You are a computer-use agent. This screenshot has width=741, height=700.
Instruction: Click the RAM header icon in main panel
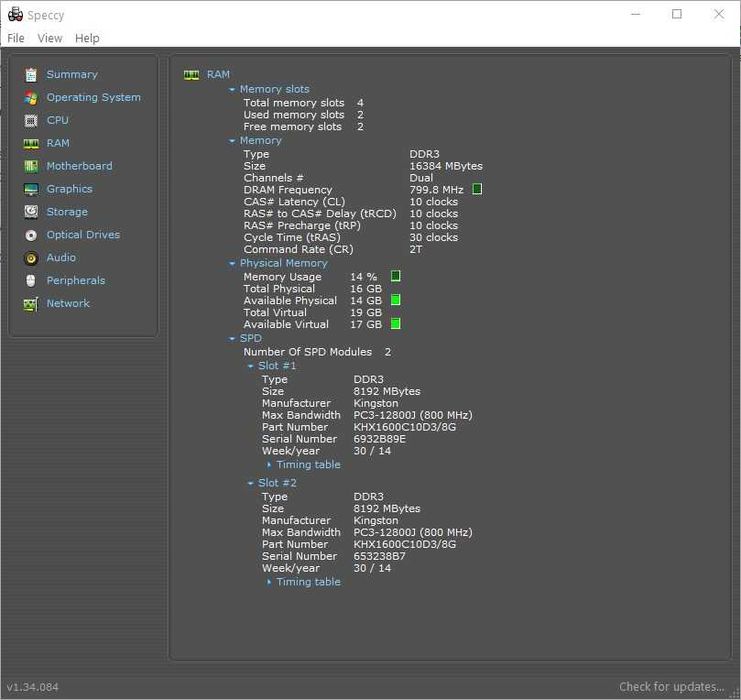(191, 75)
